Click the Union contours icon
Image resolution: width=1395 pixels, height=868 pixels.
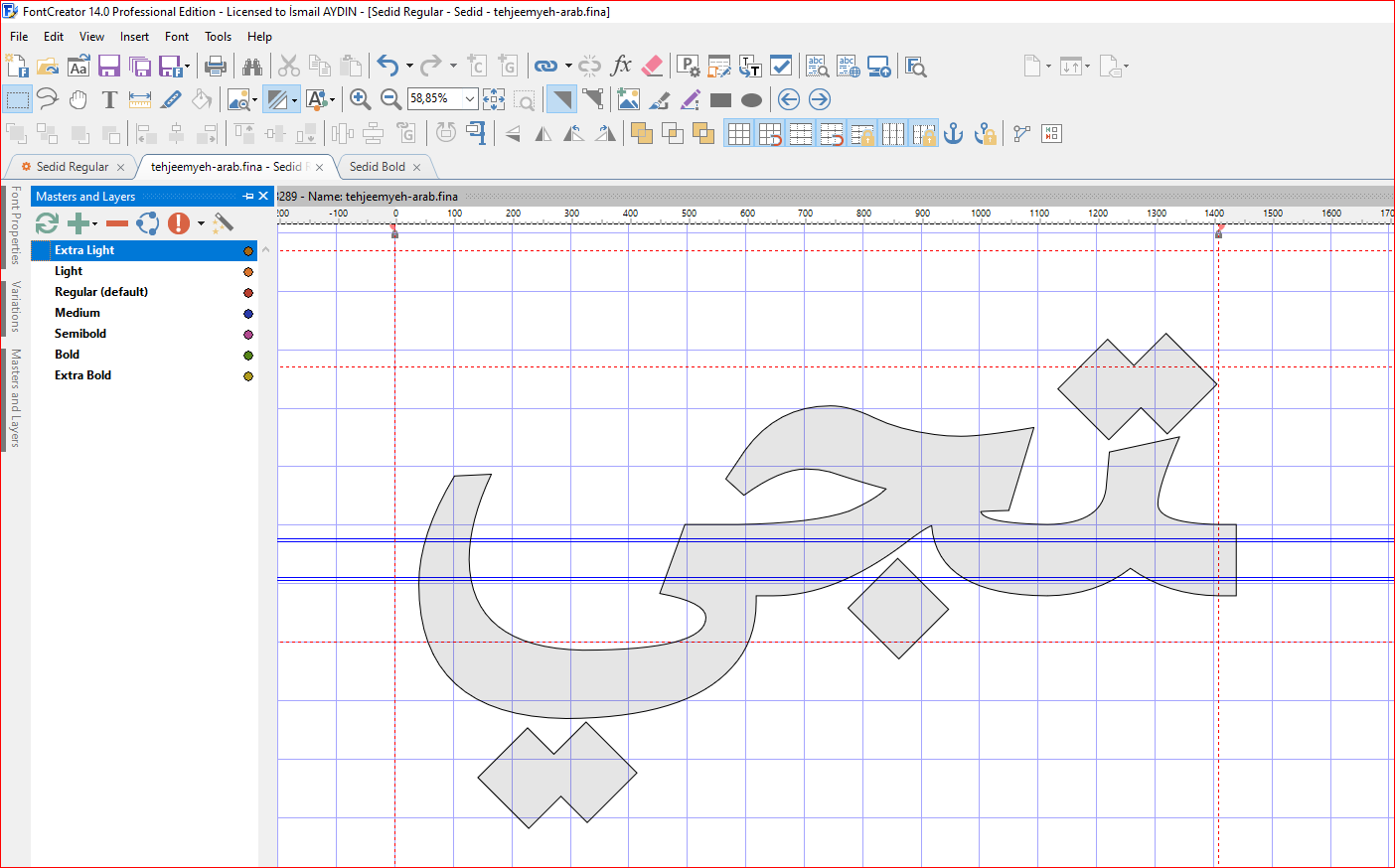(x=642, y=133)
